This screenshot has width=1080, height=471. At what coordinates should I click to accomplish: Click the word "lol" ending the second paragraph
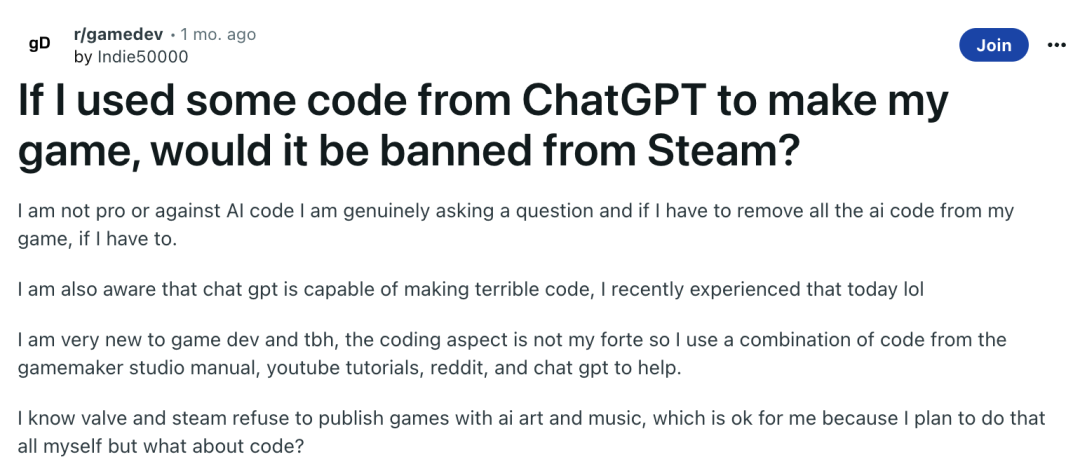913,289
